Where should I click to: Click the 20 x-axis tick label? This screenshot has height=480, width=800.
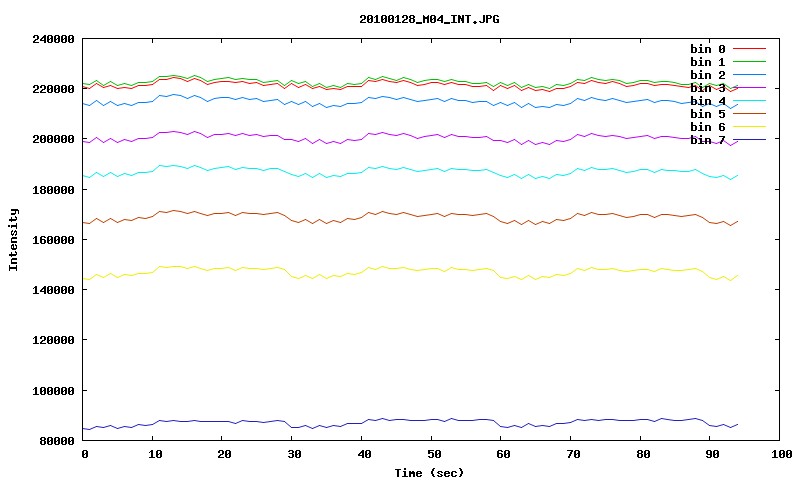[x=224, y=454]
